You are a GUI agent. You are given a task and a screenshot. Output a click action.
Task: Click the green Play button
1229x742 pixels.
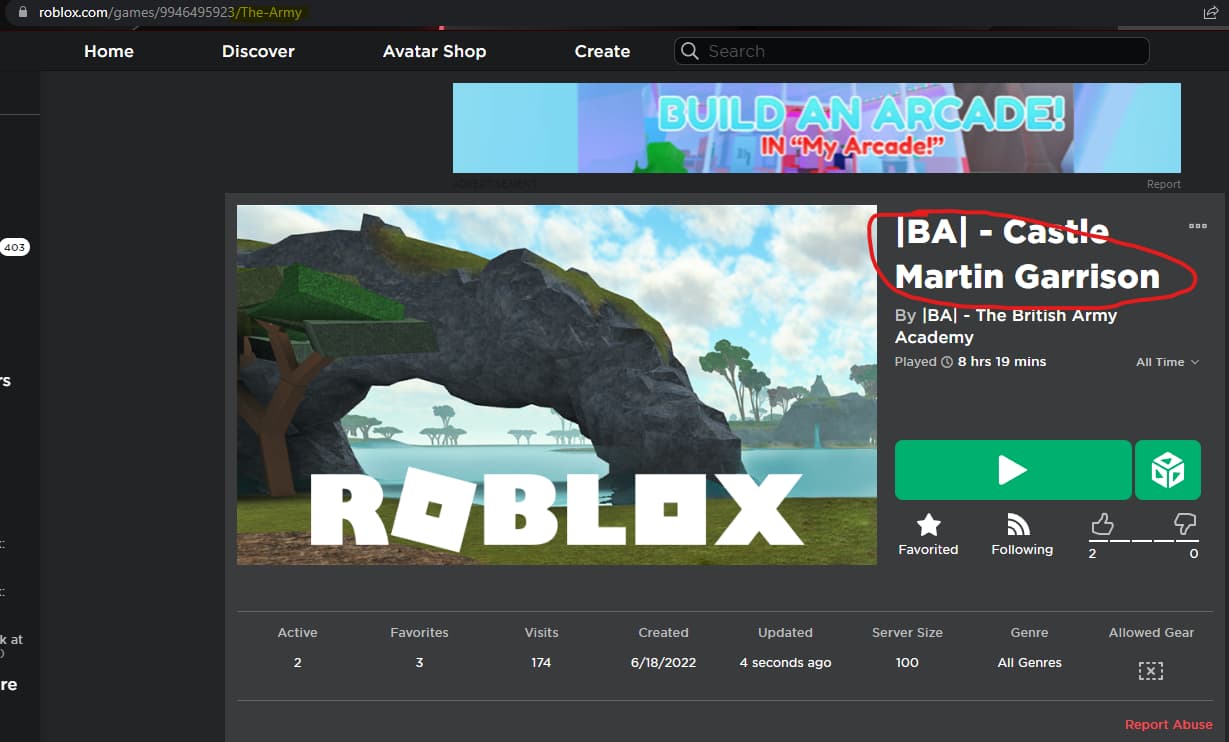[x=1013, y=470]
